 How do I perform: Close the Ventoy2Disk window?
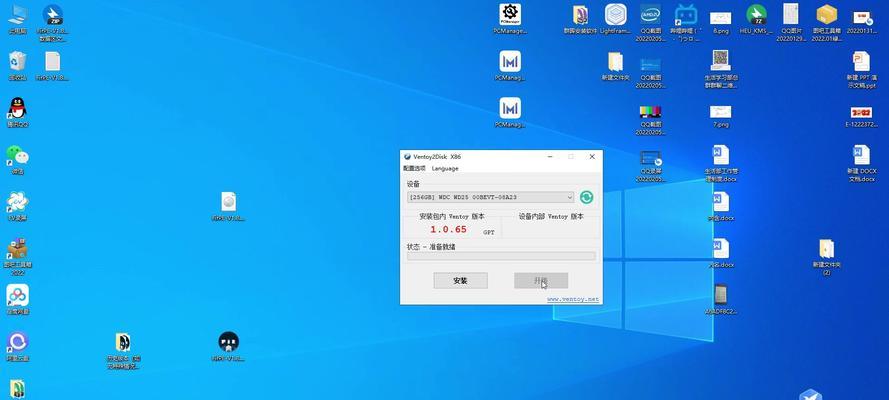592,156
